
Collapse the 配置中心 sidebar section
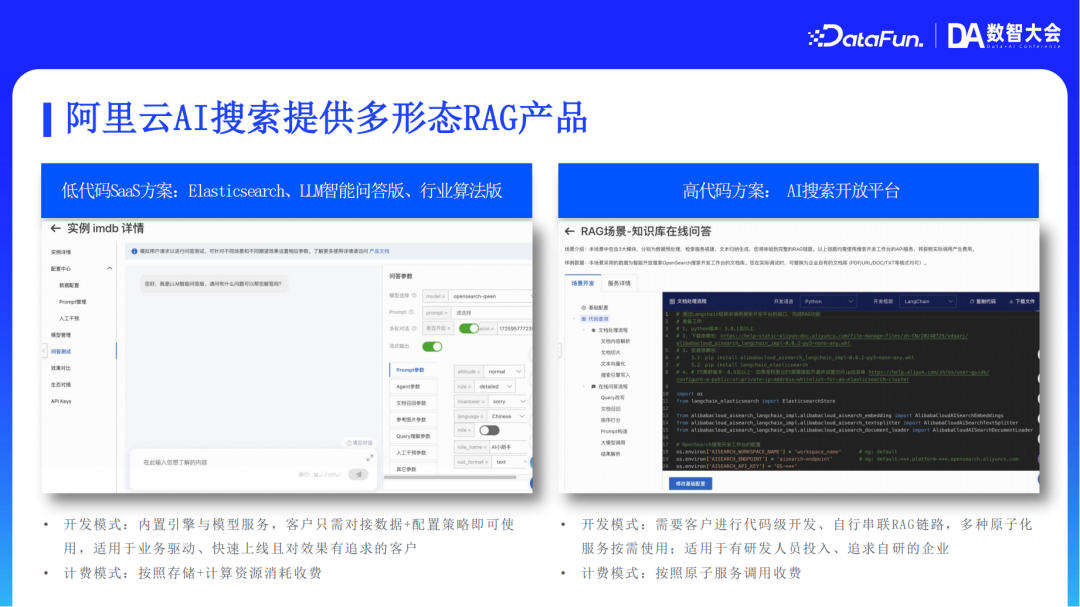pos(110,268)
